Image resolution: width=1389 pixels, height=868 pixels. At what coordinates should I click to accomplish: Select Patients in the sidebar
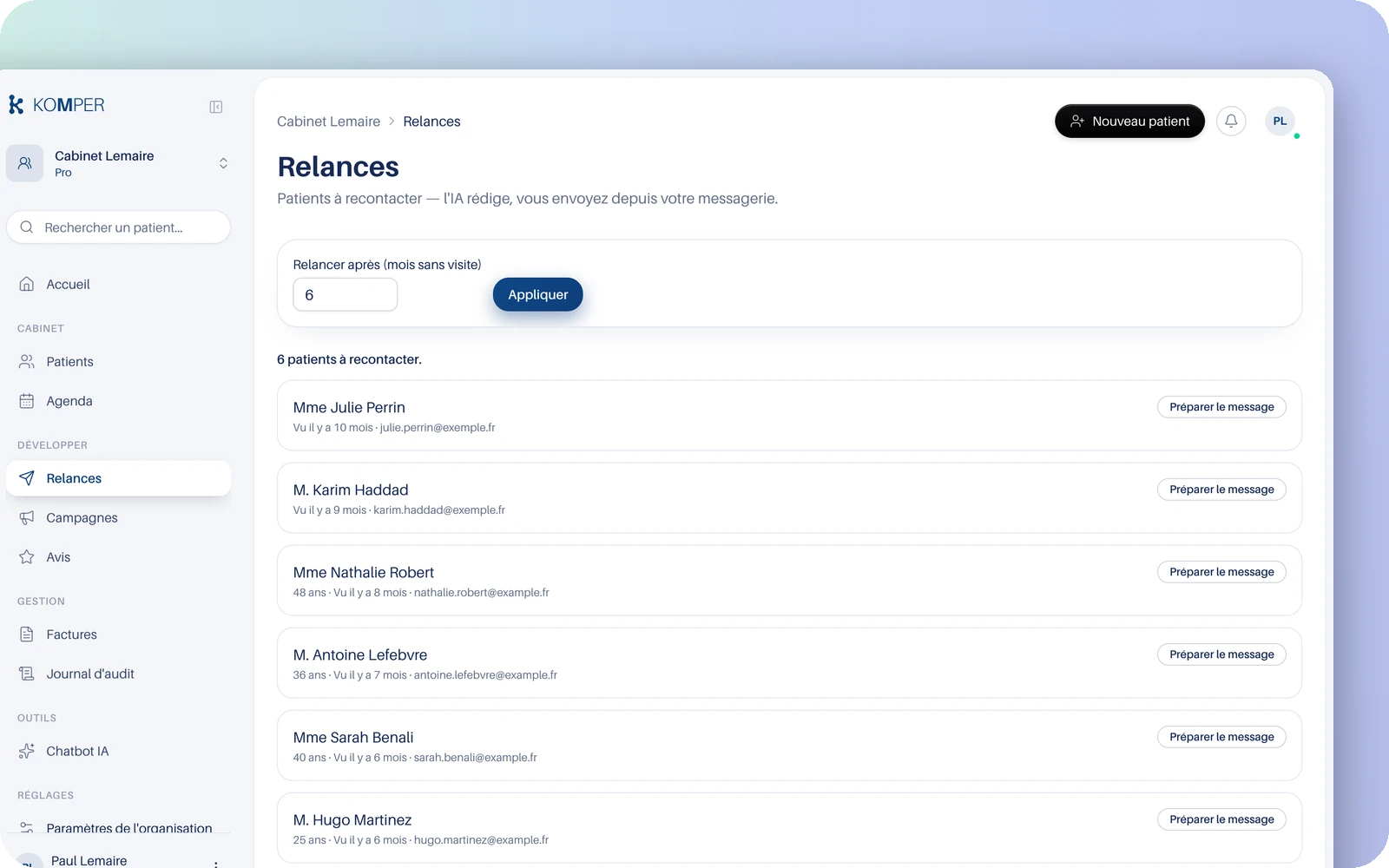119,362
